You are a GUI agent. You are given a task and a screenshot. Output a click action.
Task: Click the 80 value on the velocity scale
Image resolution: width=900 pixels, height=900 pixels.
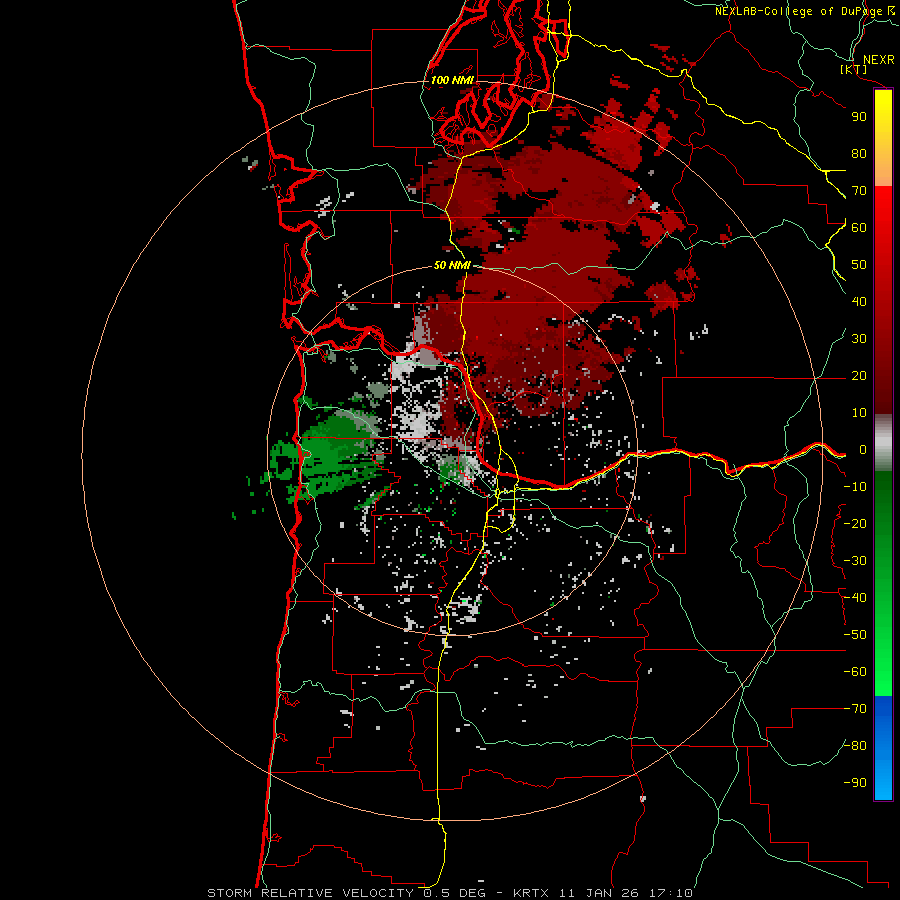point(859,153)
